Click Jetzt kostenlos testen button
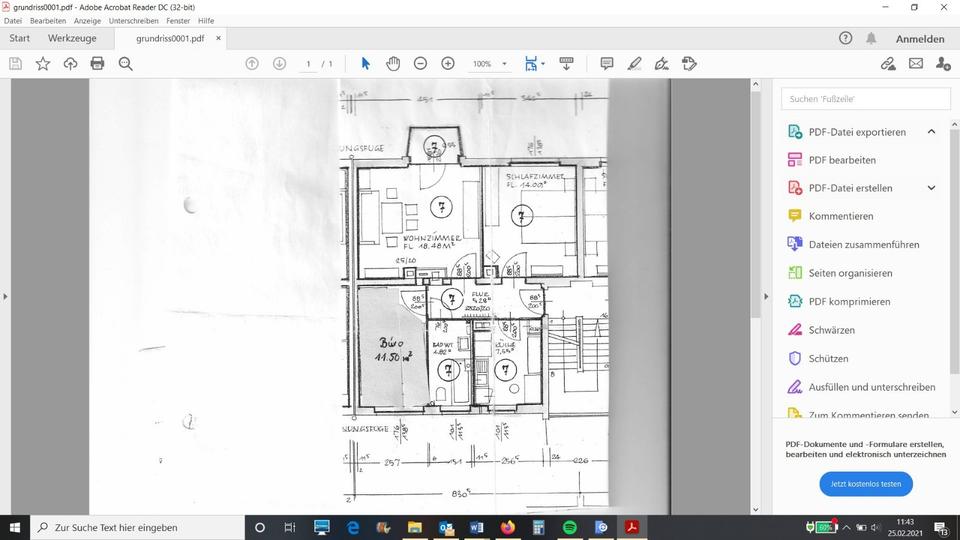Viewport: 960px width, 540px height. tap(865, 484)
